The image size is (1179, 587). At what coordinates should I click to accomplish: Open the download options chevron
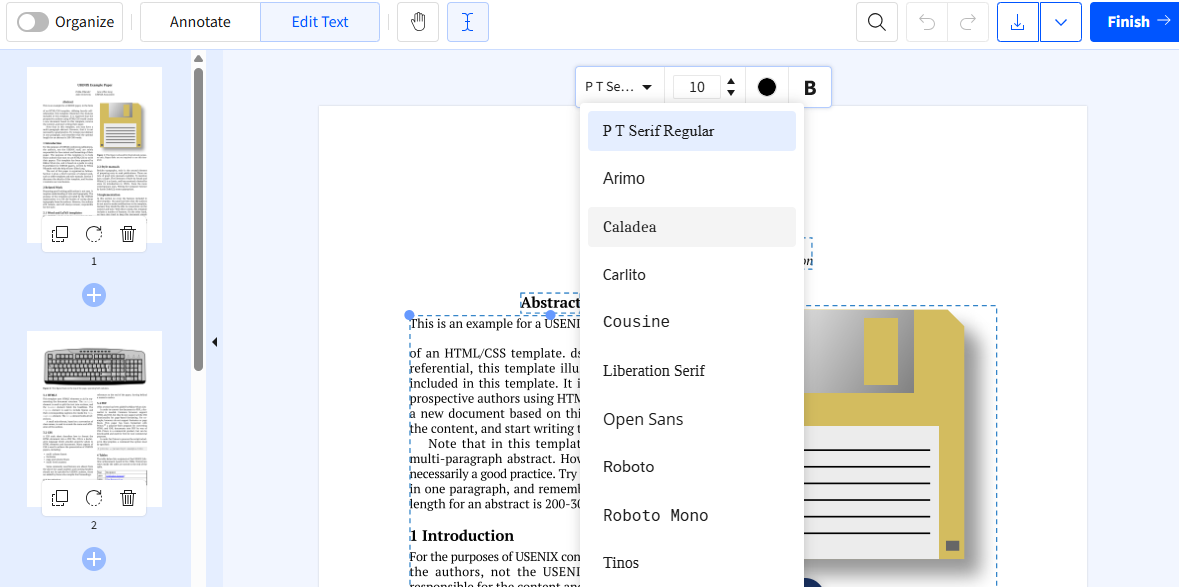click(1060, 21)
